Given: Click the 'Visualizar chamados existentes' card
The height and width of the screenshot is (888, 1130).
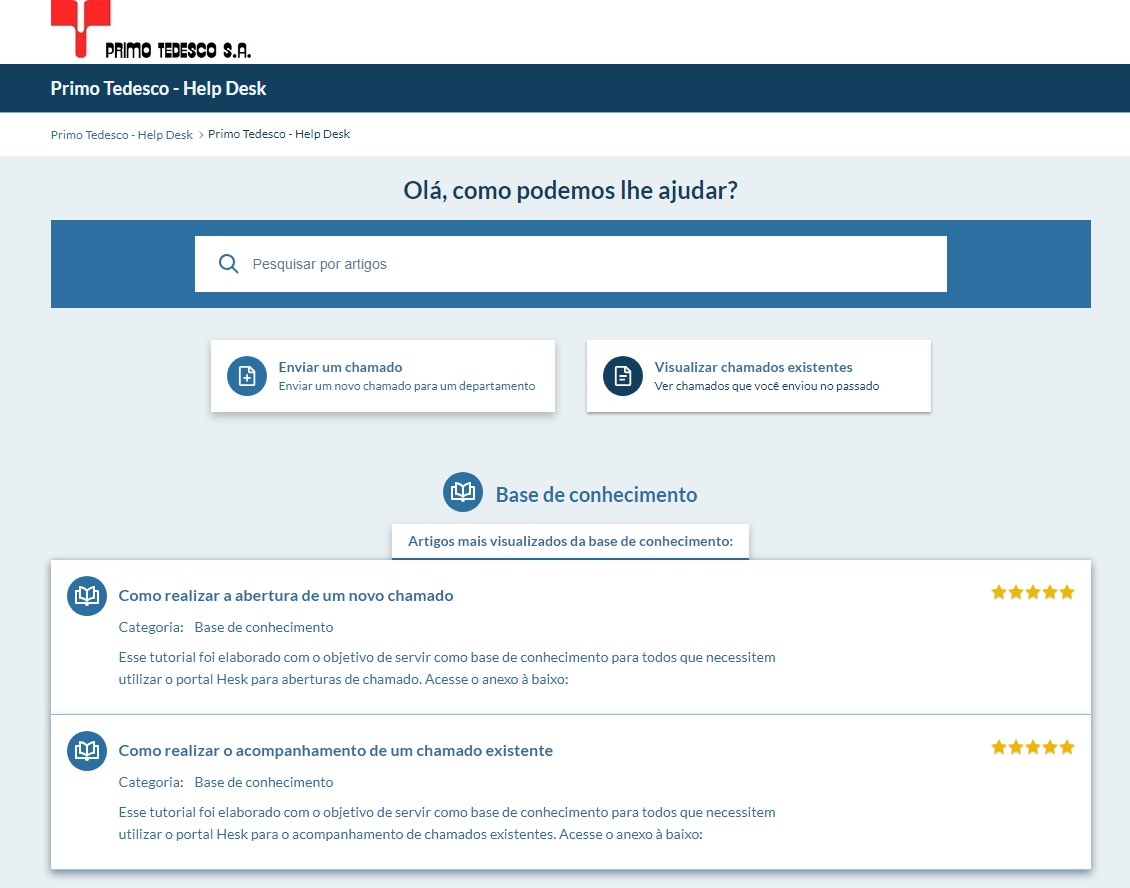Looking at the screenshot, I should click(758, 376).
